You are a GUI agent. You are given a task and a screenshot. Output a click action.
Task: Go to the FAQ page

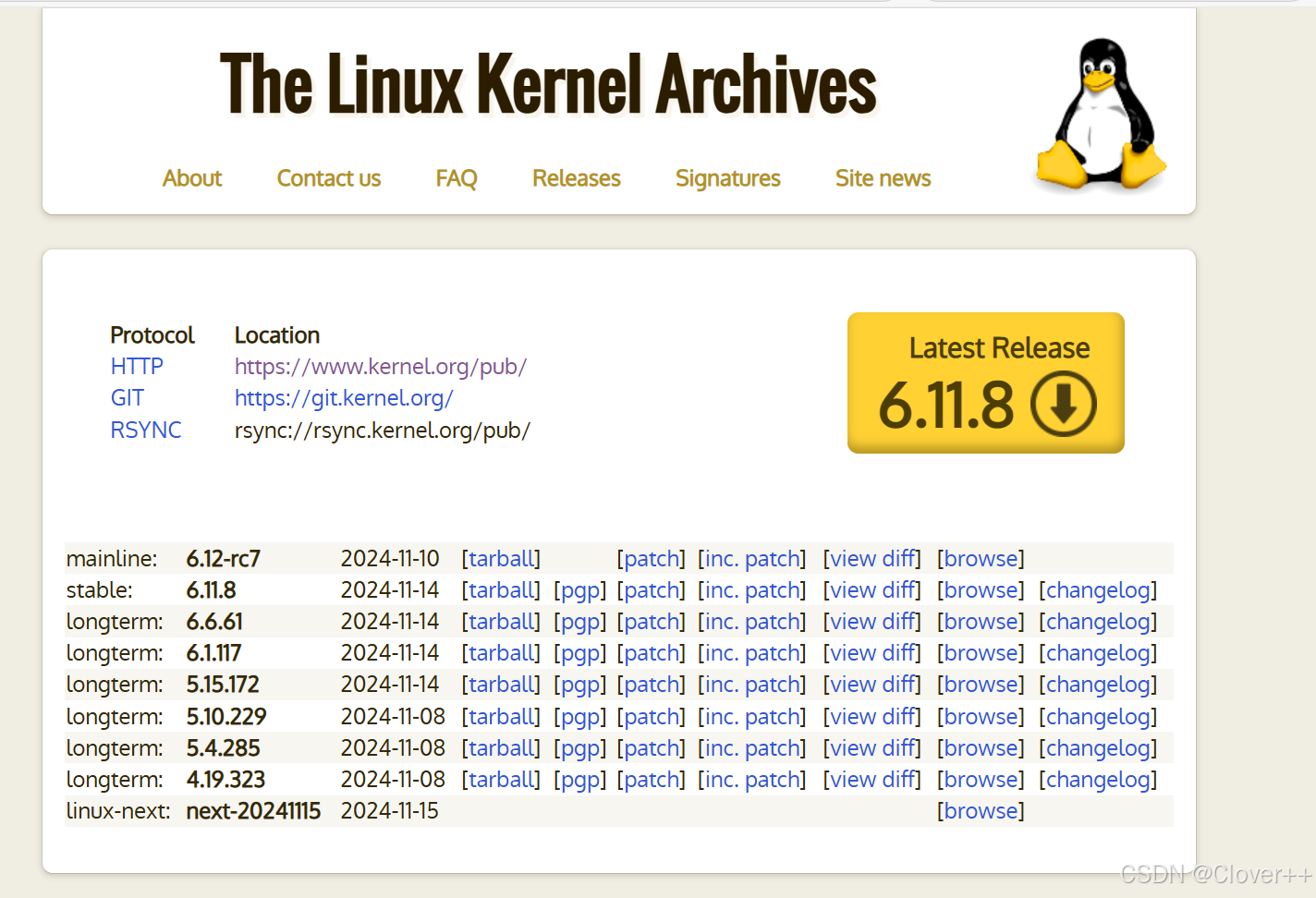click(457, 178)
